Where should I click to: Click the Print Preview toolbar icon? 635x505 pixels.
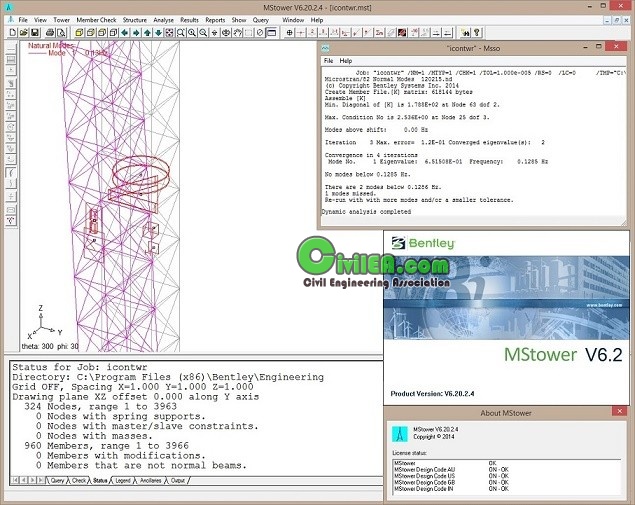tap(61, 33)
